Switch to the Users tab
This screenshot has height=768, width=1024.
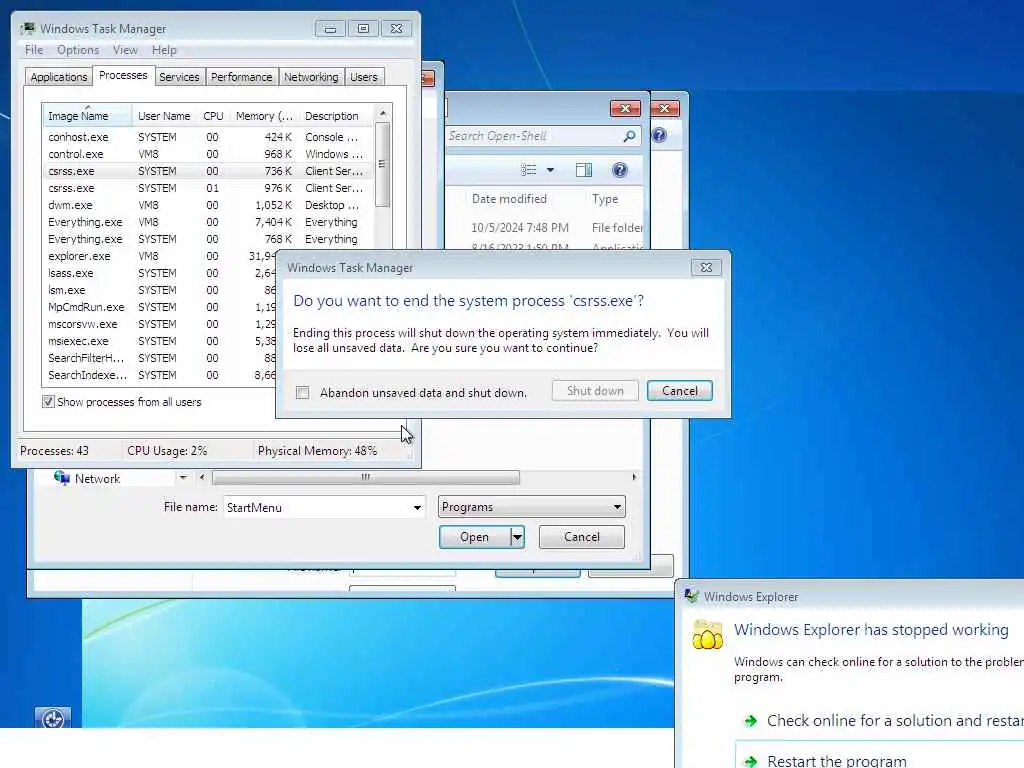[364, 77]
